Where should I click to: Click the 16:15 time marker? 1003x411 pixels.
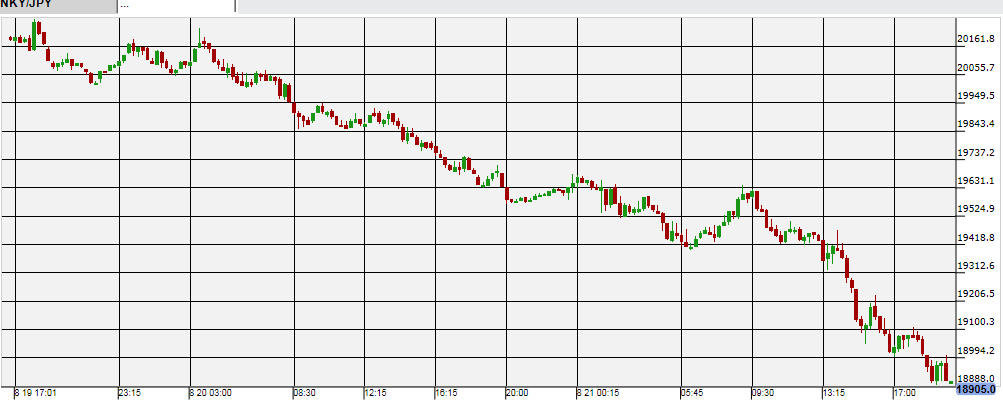pyautogui.click(x=449, y=392)
